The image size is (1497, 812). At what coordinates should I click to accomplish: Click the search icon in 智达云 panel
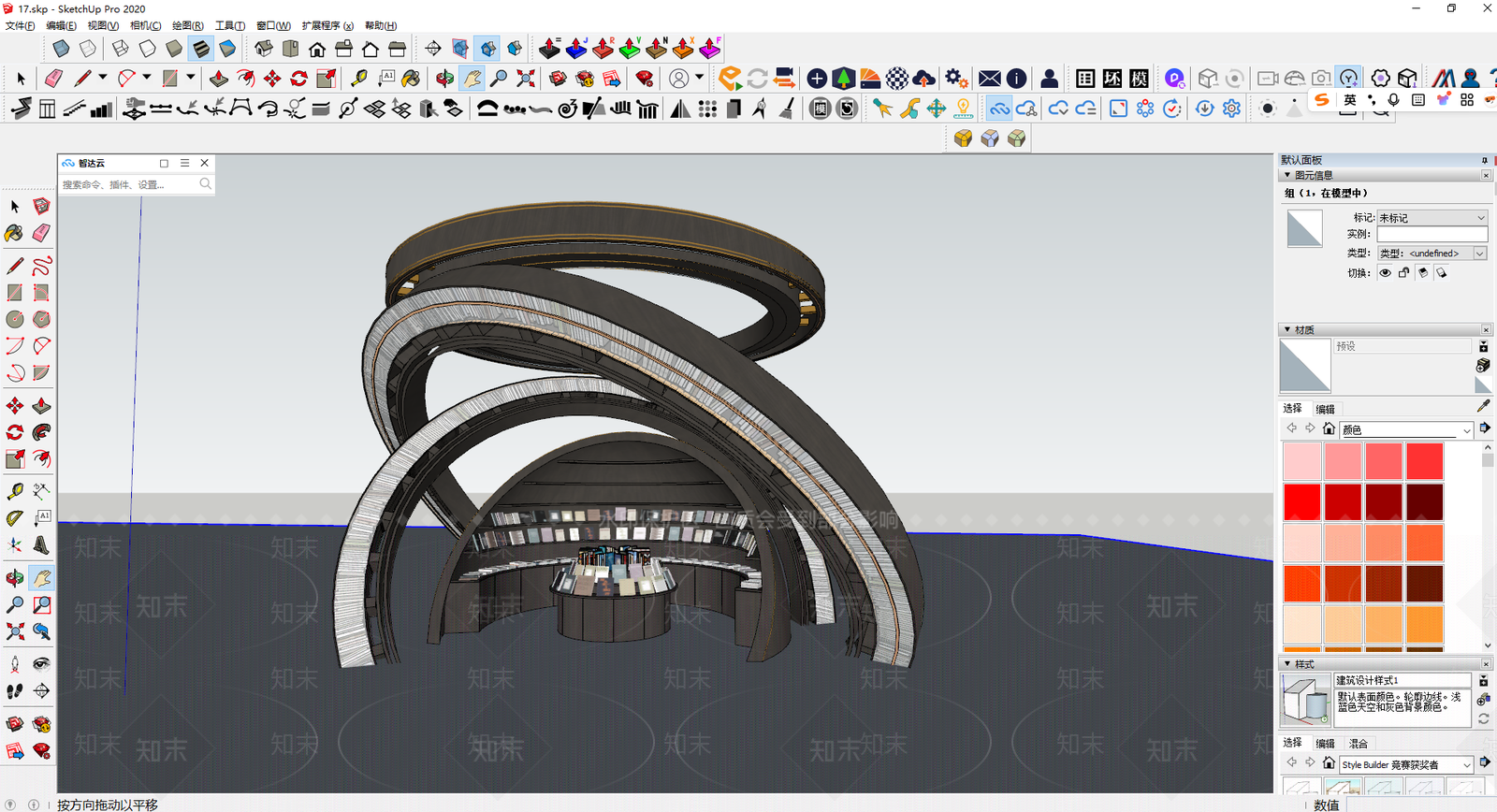click(205, 184)
